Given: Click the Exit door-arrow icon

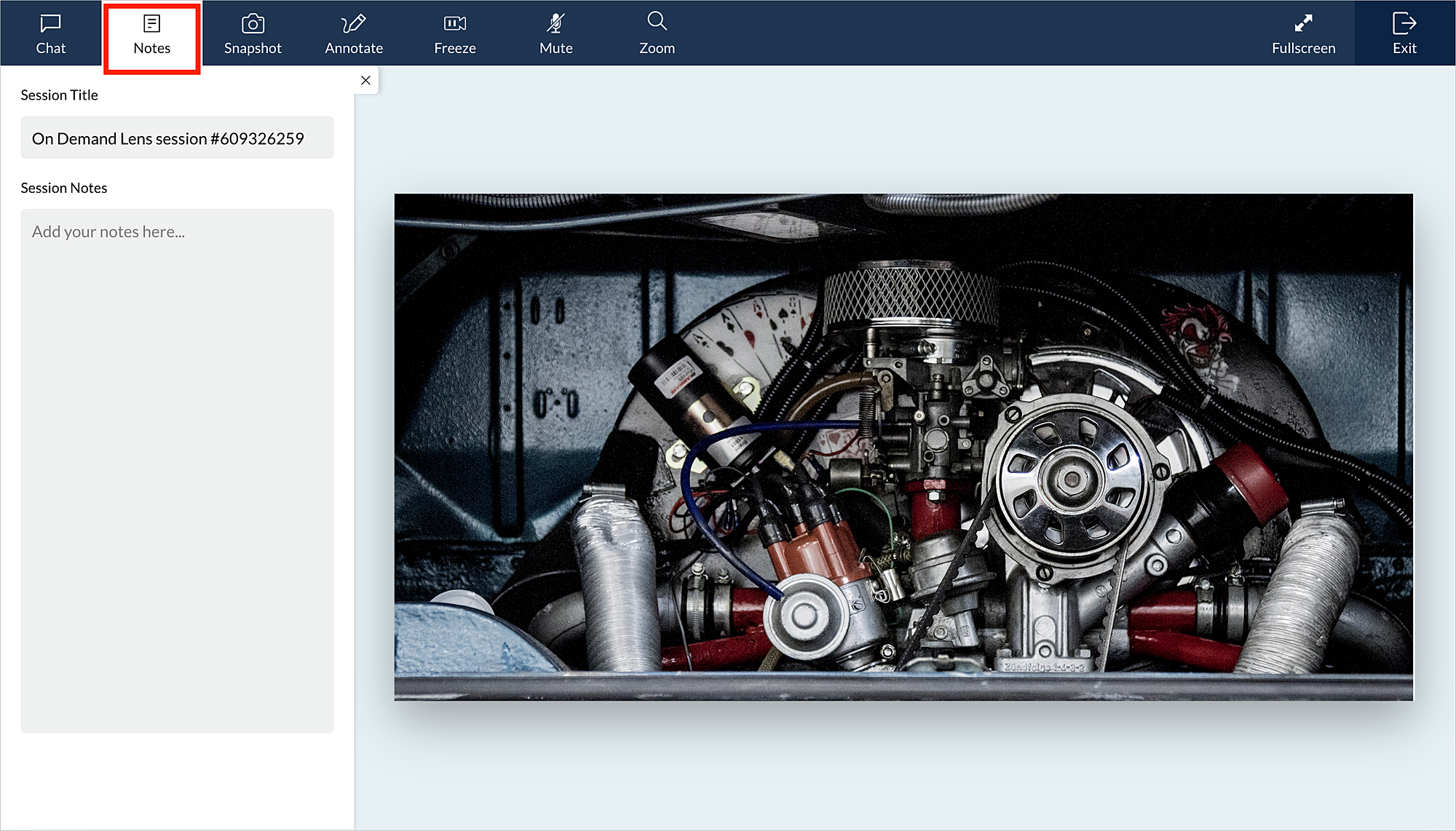Looking at the screenshot, I should click(x=1404, y=23).
